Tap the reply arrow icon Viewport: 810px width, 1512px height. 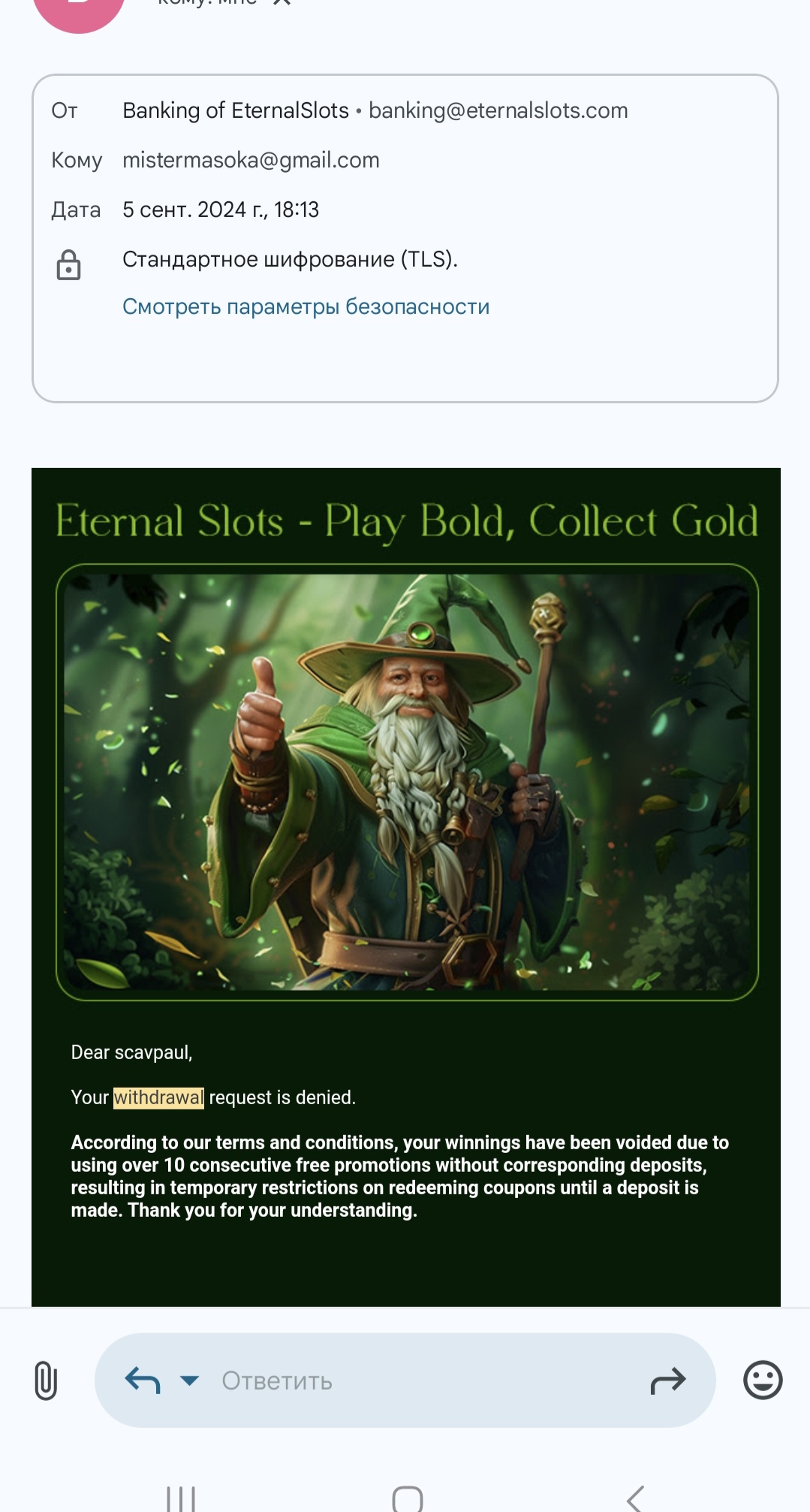[143, 1380]
